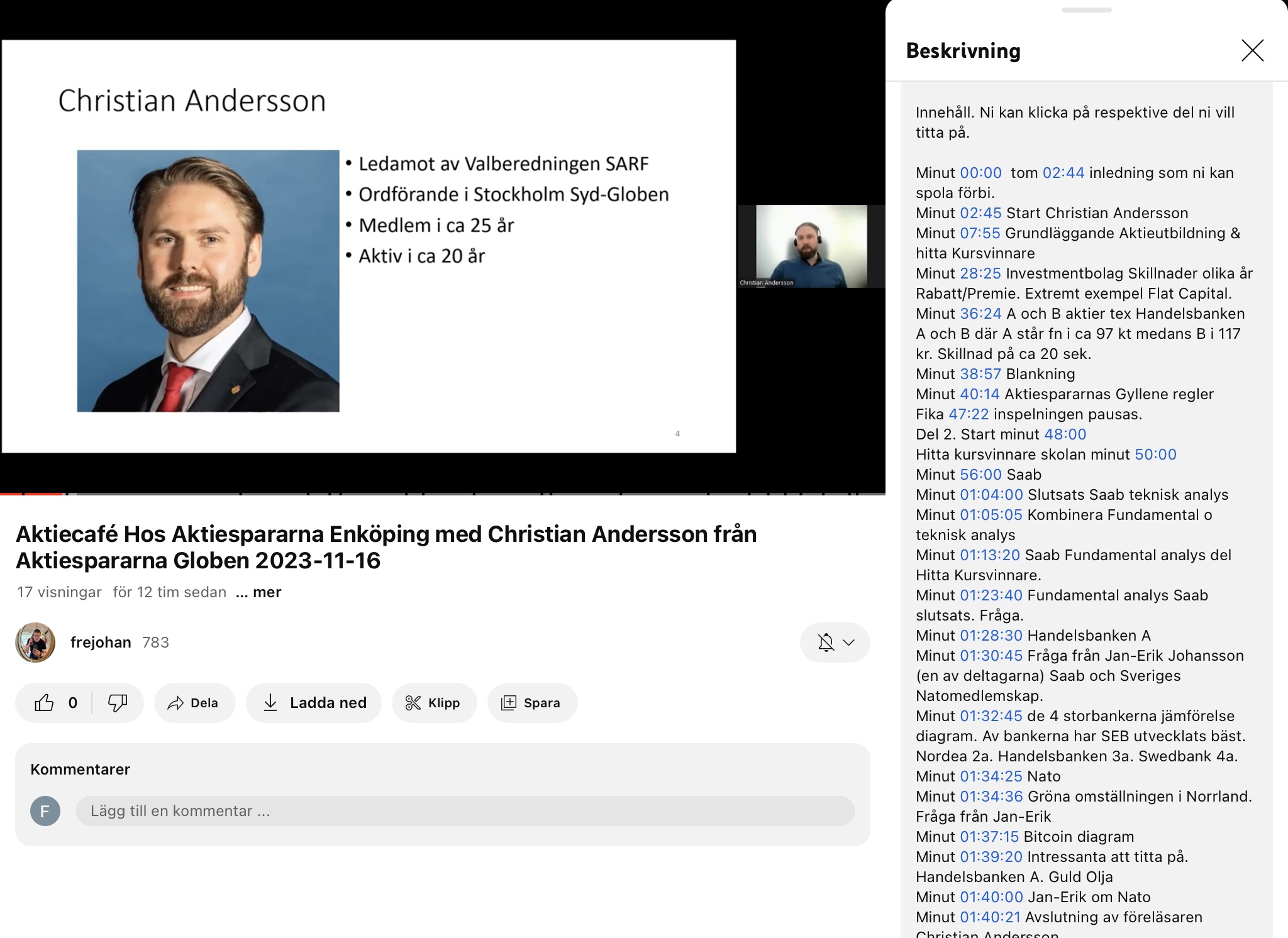
Task: Expand notification options chevron dropdown
Action: pyautogui.click(x=849, y=643)
